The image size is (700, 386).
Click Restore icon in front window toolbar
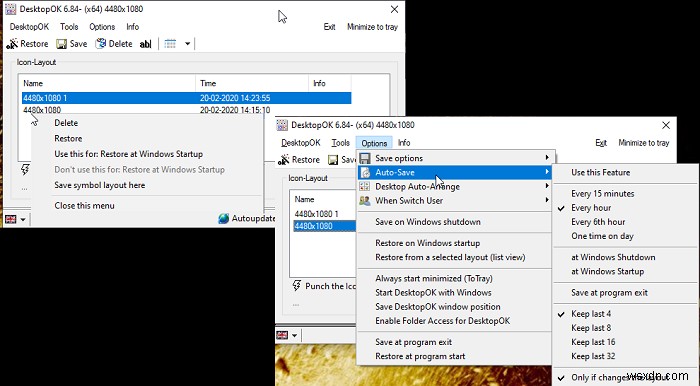(x=283, y=160)
